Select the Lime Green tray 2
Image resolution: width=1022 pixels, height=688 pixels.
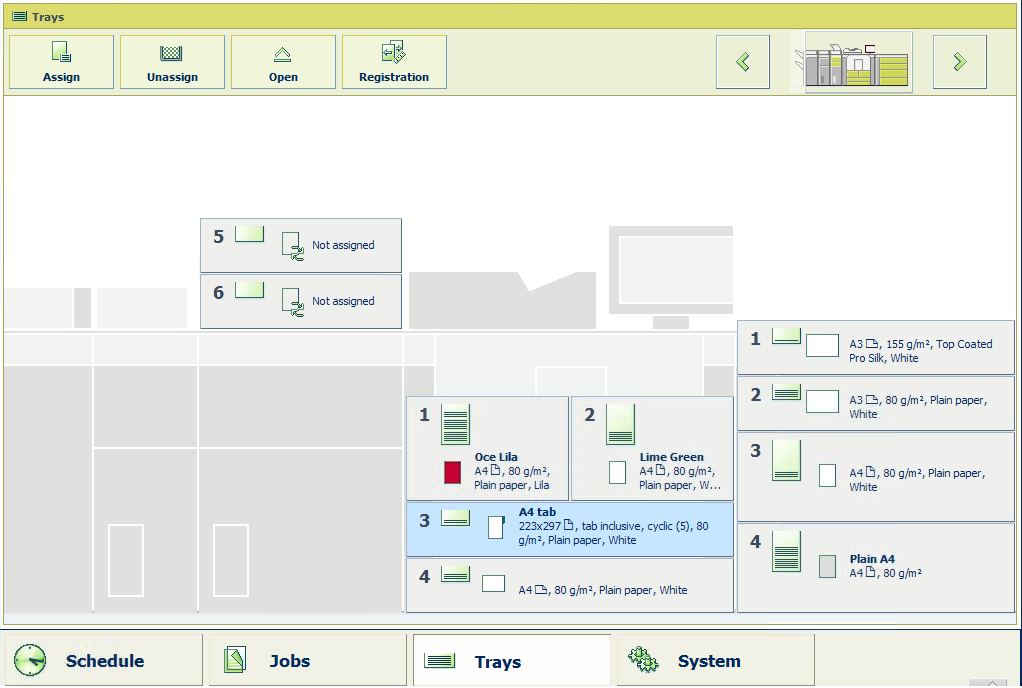click(x=652, y=448)
